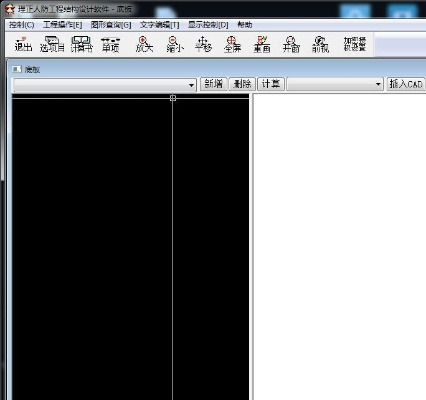Open the 加密锁设置 (dongle settings) toolbar item

355,44
